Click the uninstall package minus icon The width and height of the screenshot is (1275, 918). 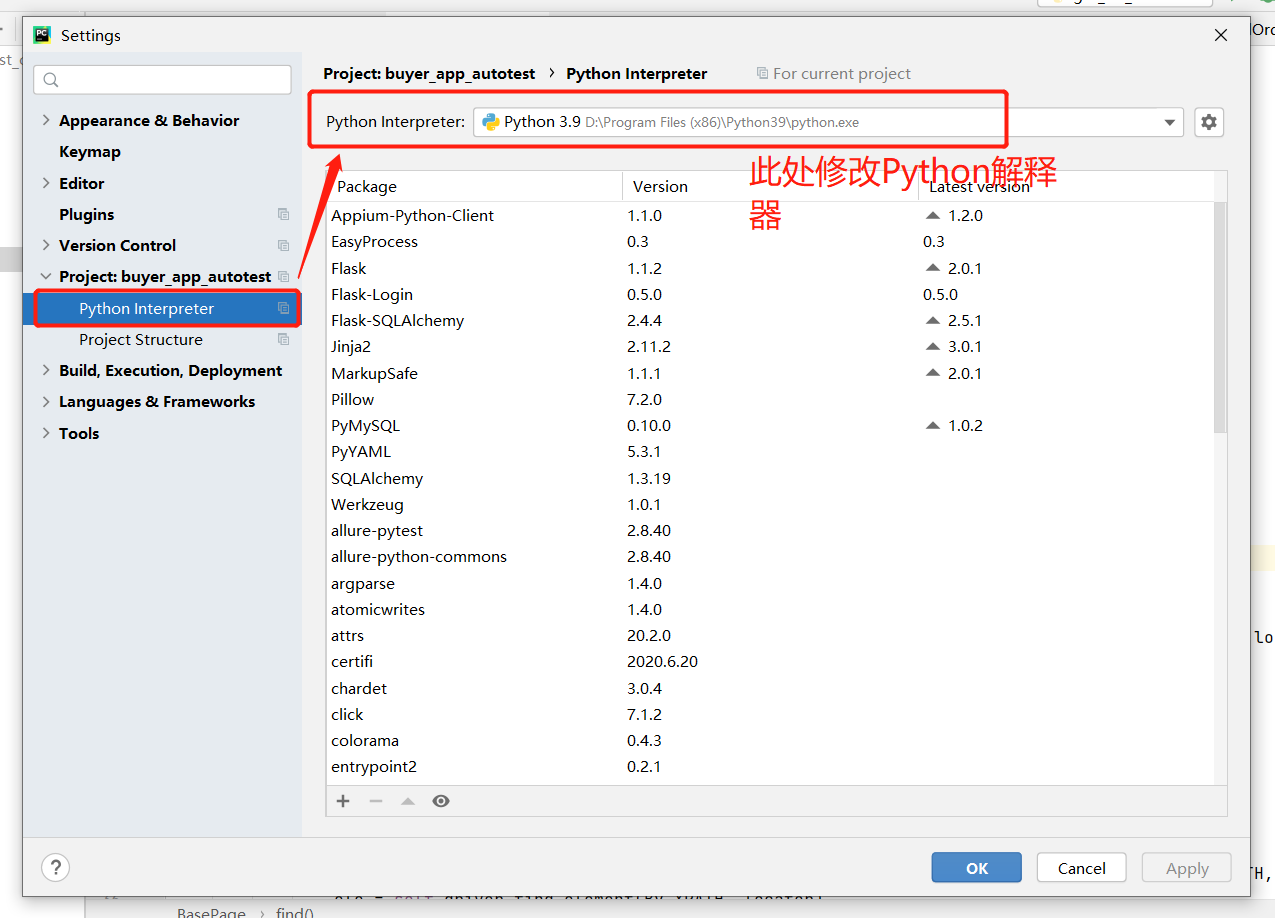[376, 801]
